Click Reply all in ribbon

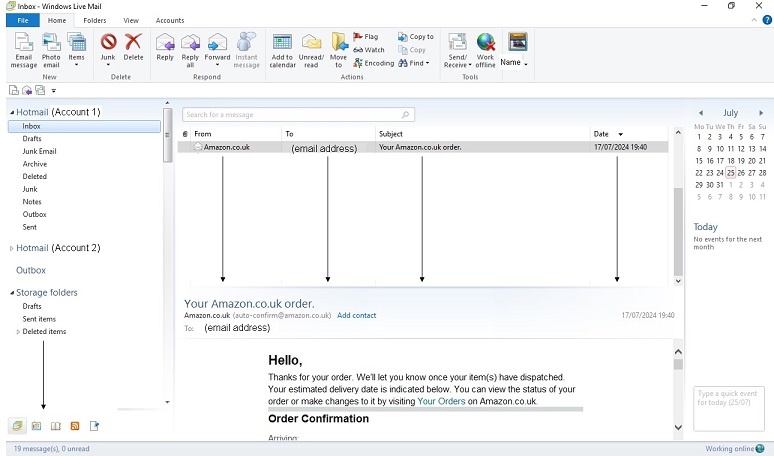coord(190,50)
